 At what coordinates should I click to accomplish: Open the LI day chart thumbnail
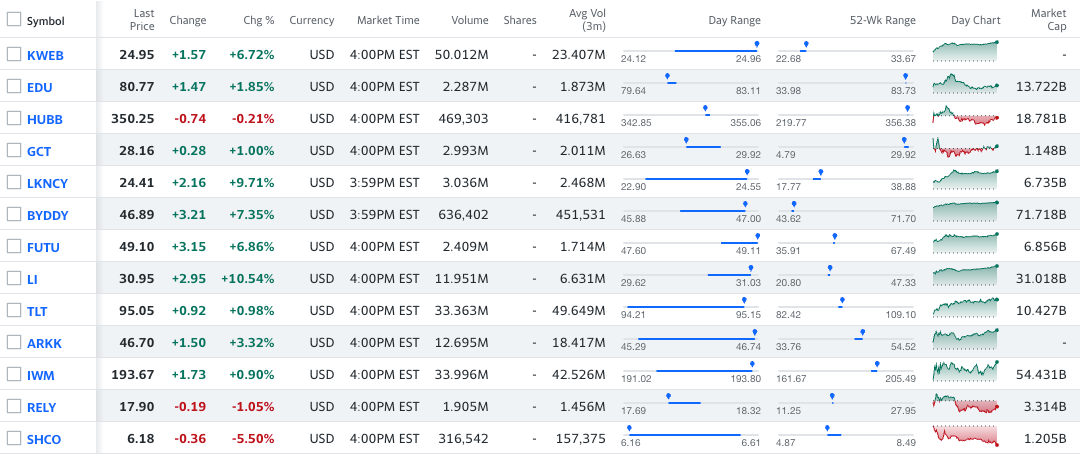click(966, 276)
